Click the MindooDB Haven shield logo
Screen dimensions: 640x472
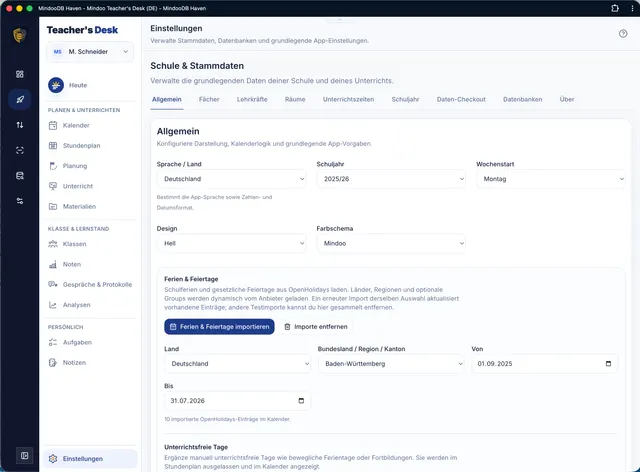(x=19, y=36)
